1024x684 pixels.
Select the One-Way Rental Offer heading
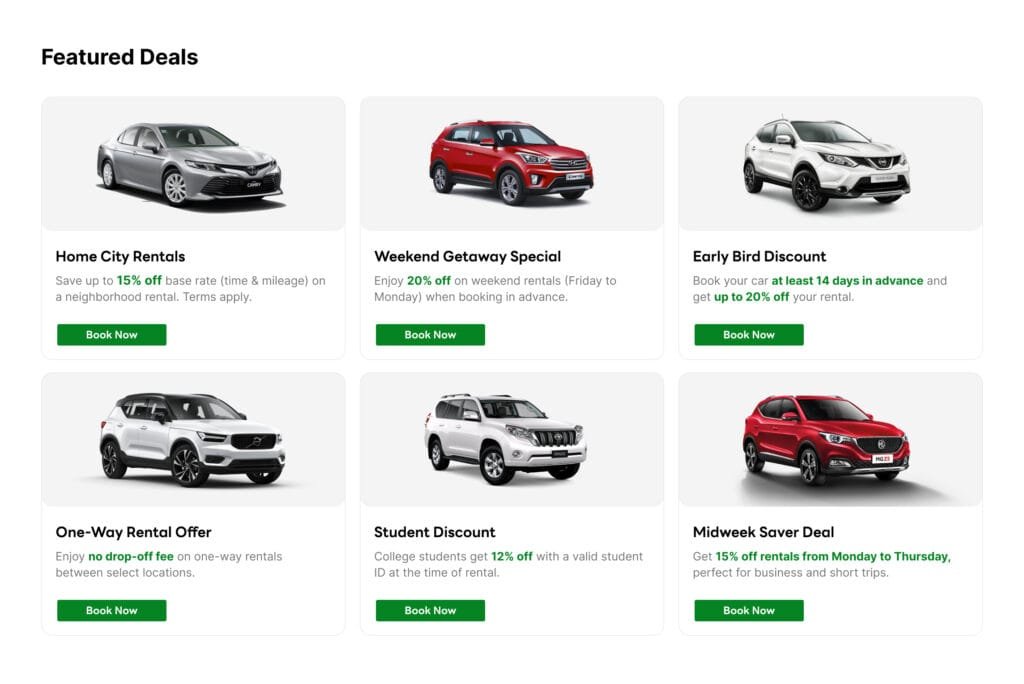pyautogui.click(x=133, y=532)
